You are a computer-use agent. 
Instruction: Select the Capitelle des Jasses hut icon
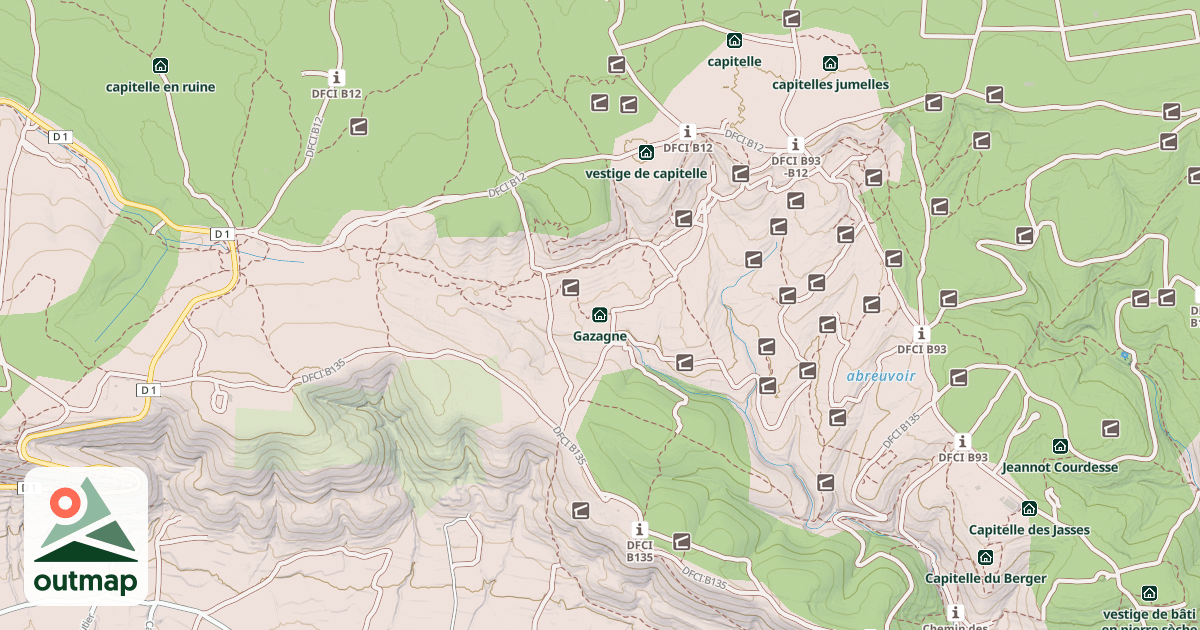click(x=1028, y=509)
